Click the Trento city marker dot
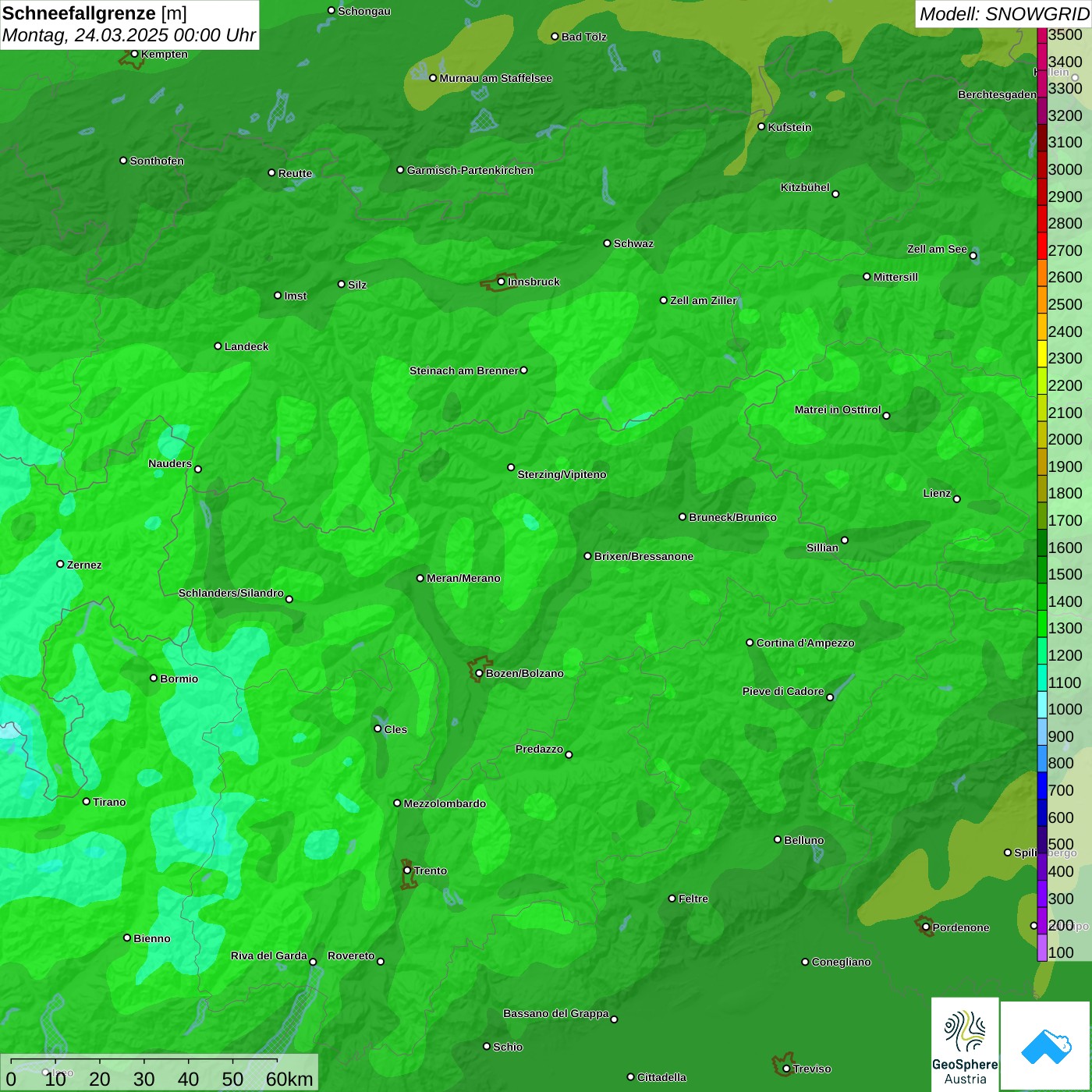The image size is (1092, 1092). [x=407, y=870]
